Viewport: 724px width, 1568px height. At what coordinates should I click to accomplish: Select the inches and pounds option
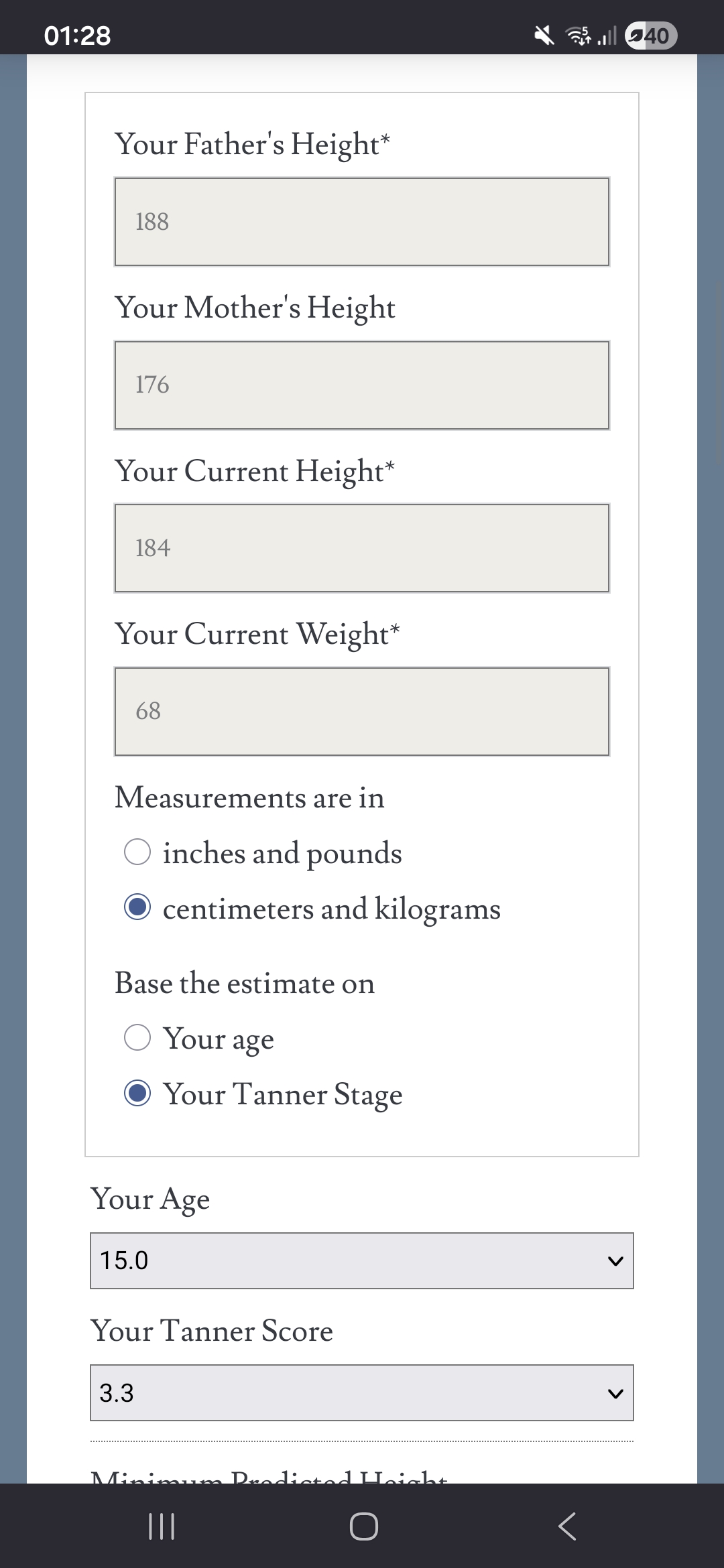click(x=137, y=852)
